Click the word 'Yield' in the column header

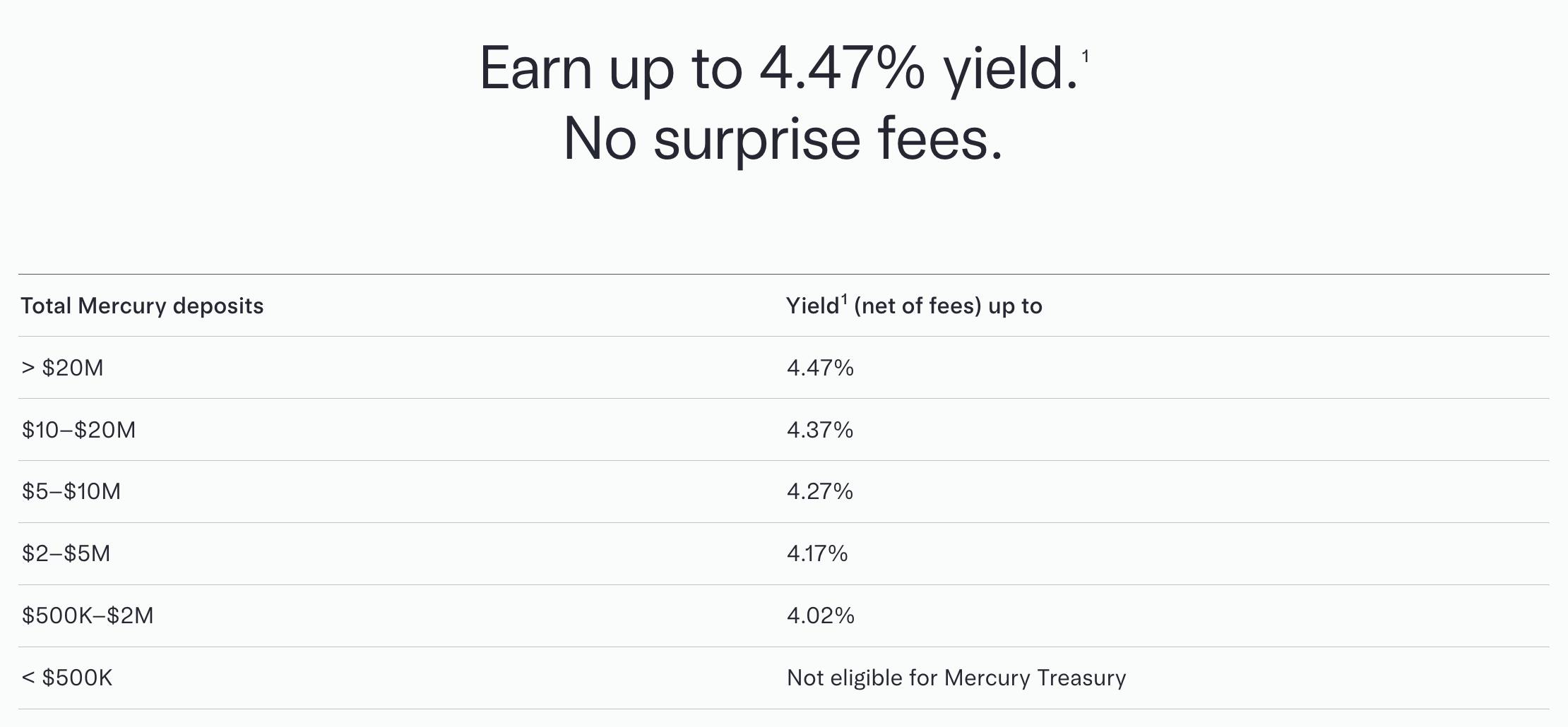tap(812, 306)
